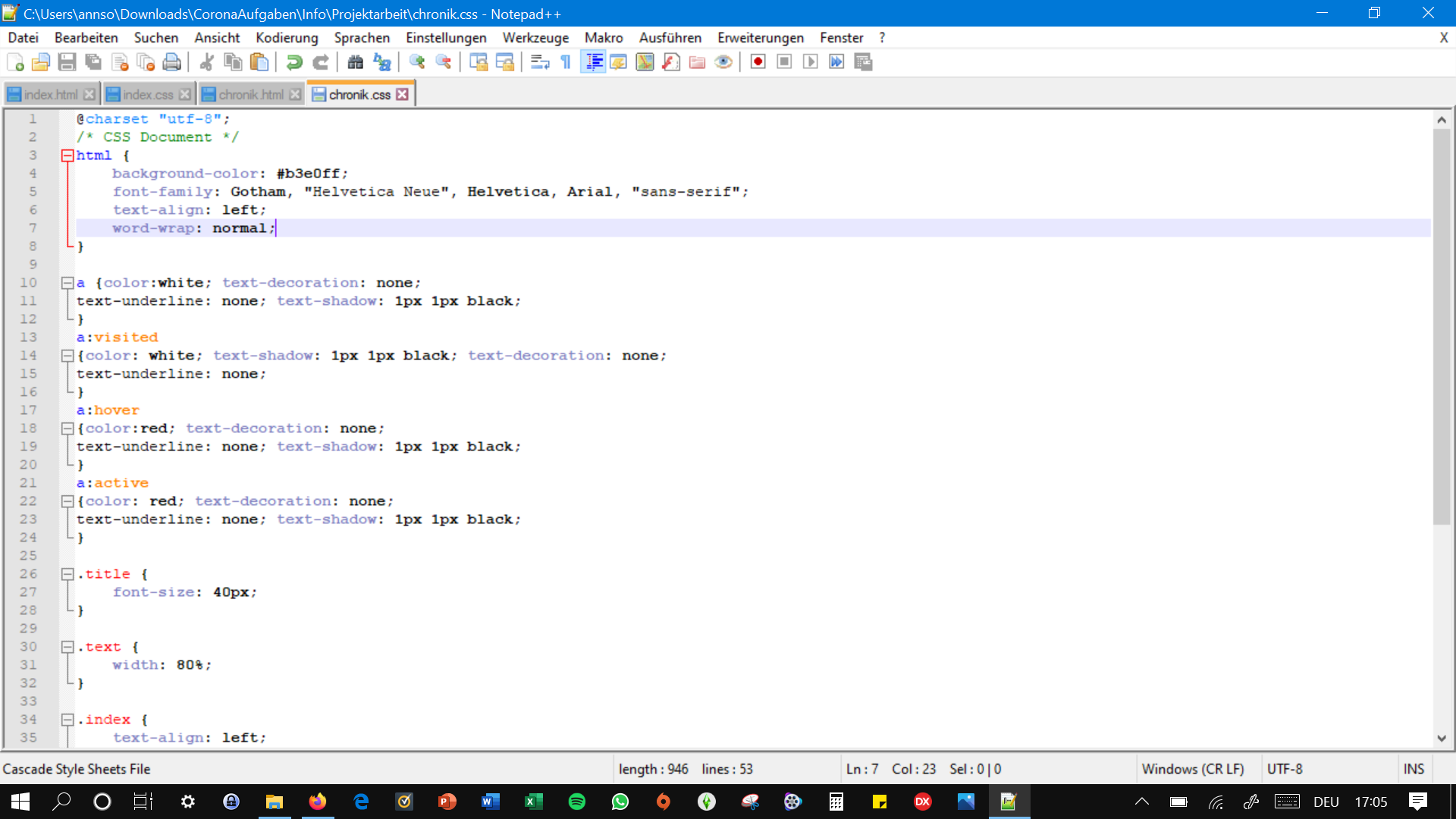The height and width of the screenshot is (819, 1456).
Task: Open the Suchen menu
Action: pos(155,37)
